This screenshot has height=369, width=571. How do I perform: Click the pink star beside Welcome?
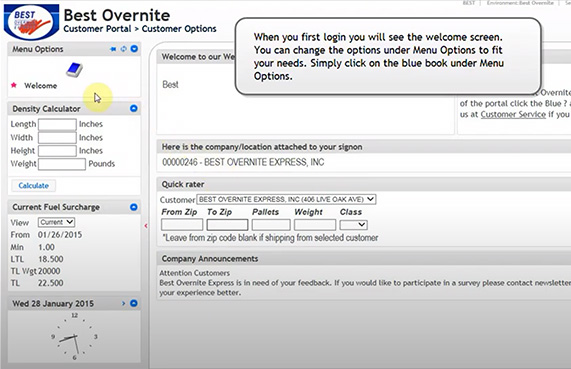coord(14,85)
